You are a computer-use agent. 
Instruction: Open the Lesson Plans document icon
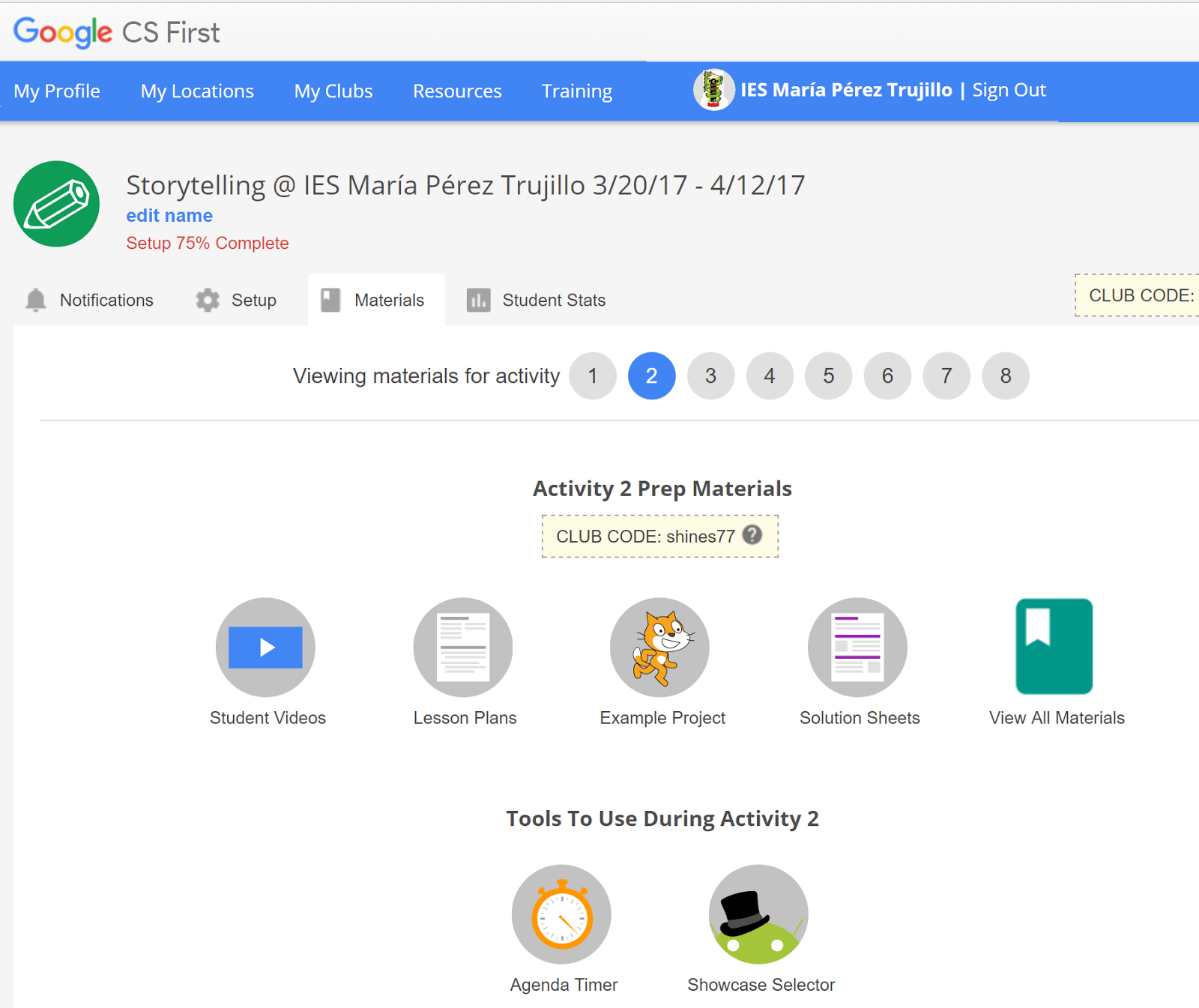[x=463, y=647]
